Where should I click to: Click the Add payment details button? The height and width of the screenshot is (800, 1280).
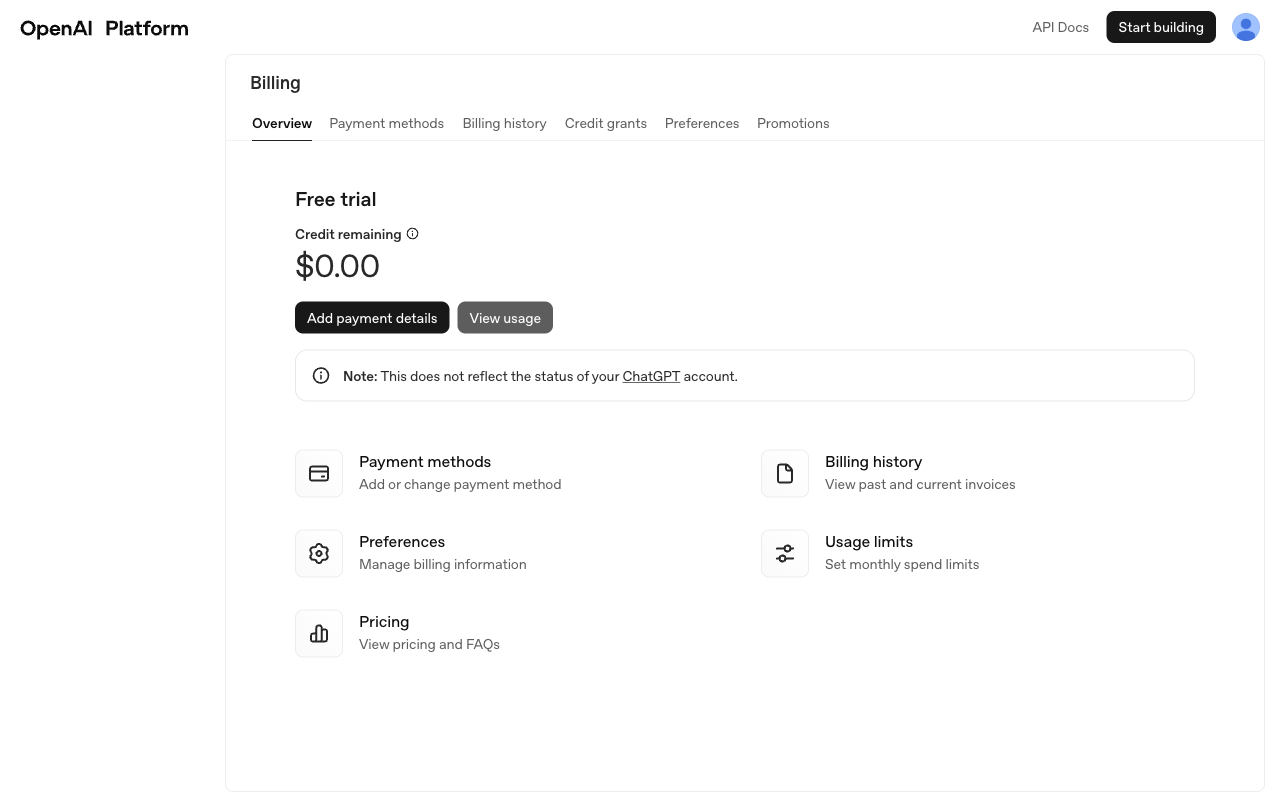[371, 317]
